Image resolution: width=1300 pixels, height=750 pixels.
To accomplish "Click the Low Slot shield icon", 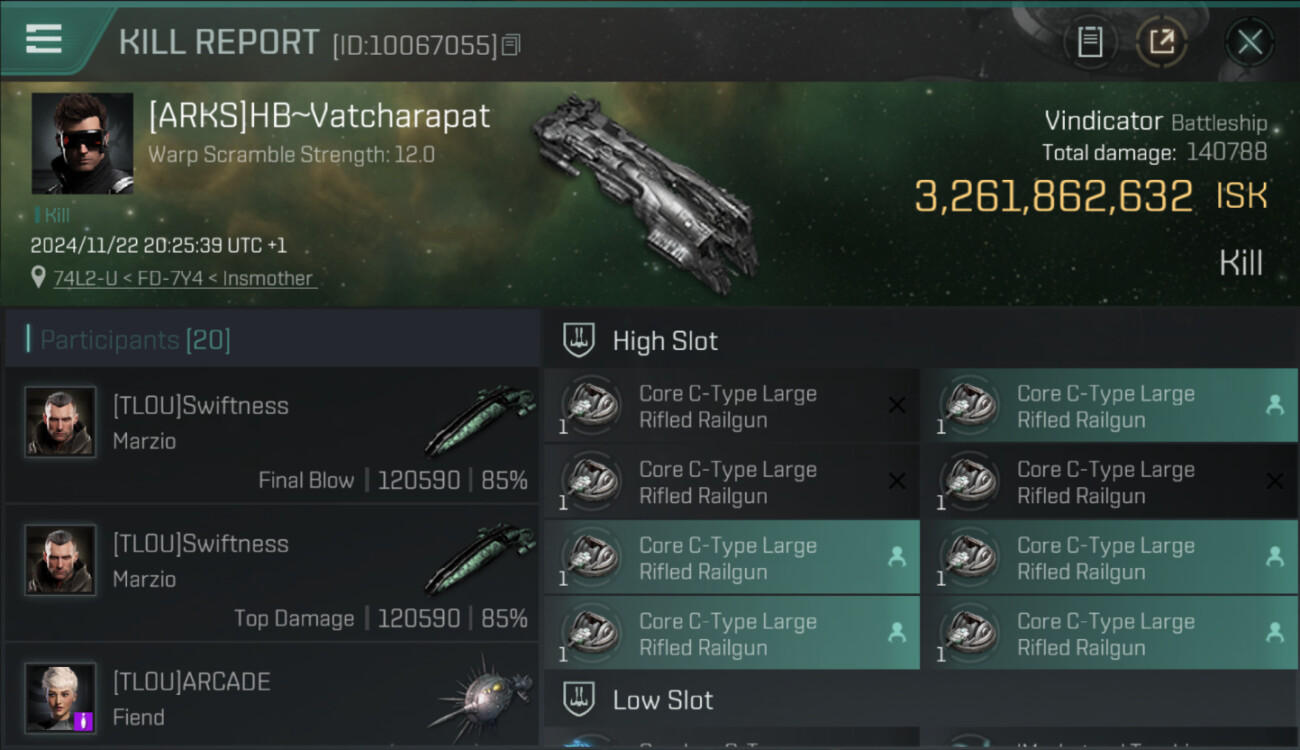I will tap(579, 699).
